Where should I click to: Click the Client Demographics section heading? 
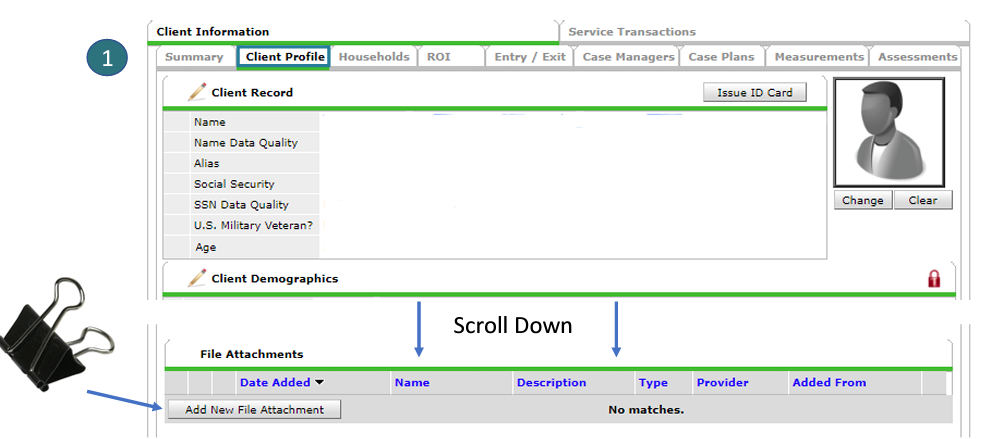click(274, 278)
